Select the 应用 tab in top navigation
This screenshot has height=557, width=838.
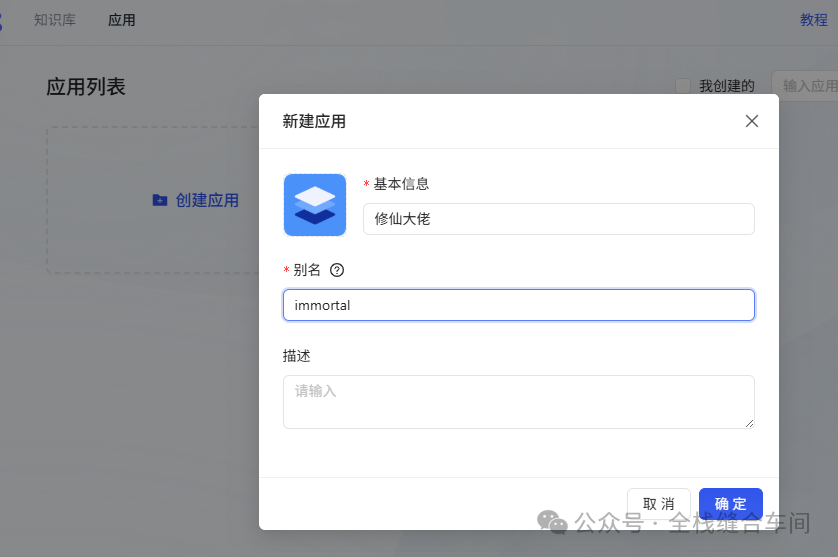click(121, 20)
